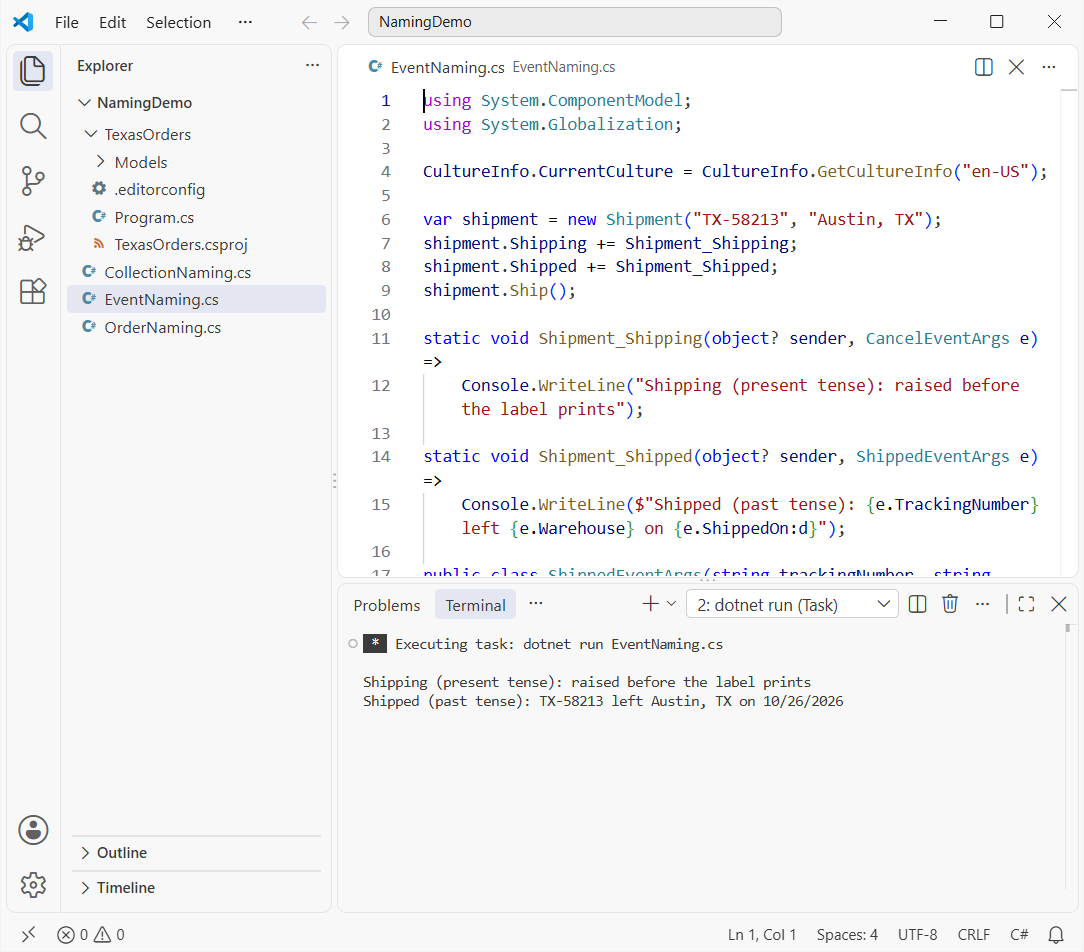Switch to the Problems tab
The width and height of the screenshot is (1084, 952).
(x=386, y=605)
